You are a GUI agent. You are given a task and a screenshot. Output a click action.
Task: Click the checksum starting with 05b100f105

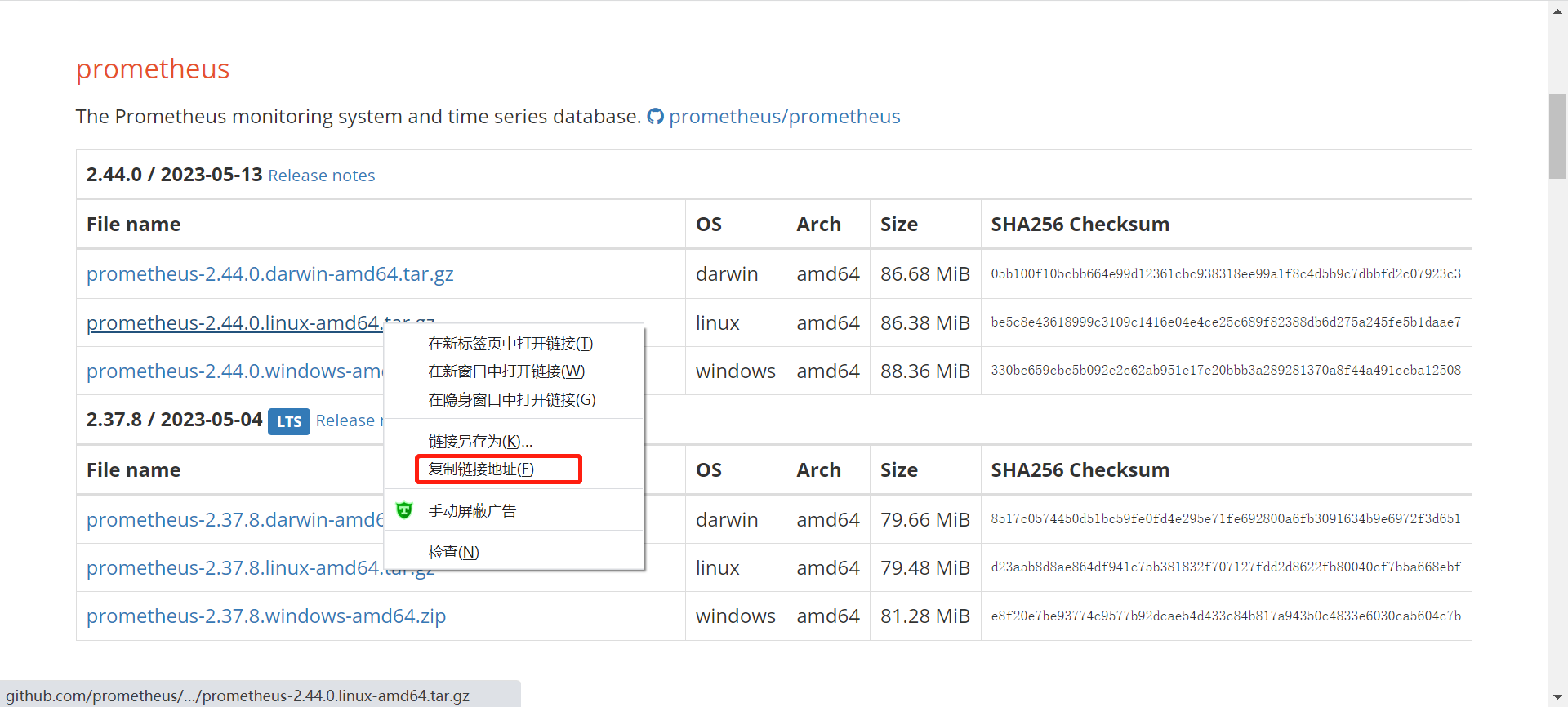(x=1226, y=274)
